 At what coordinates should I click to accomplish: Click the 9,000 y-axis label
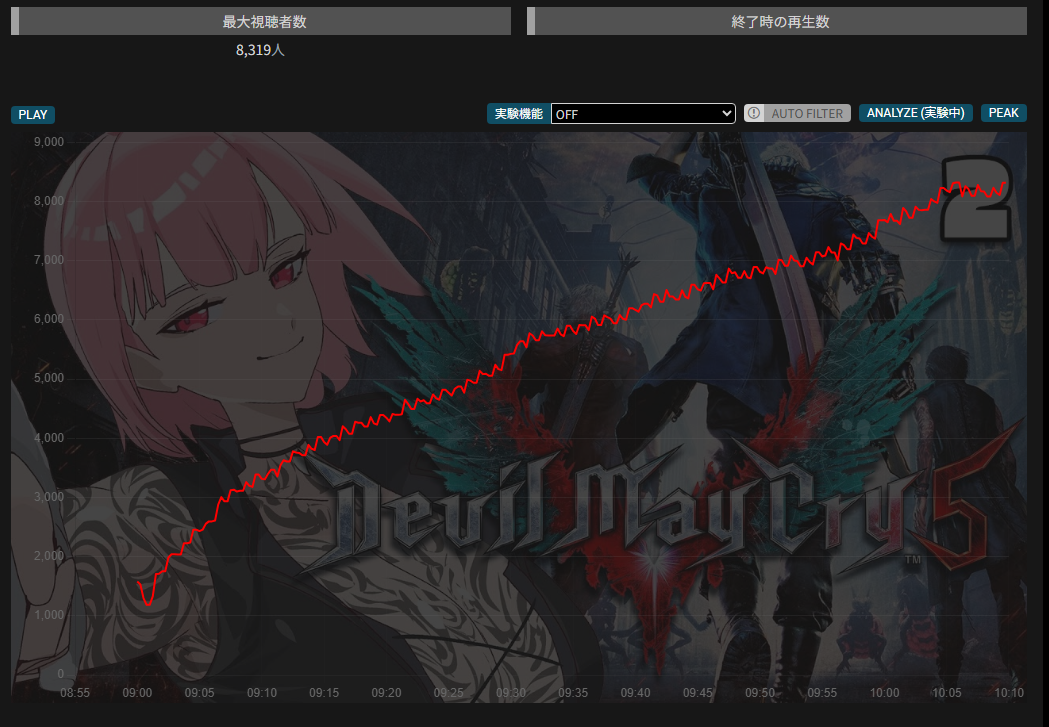[x=49, y=142]
